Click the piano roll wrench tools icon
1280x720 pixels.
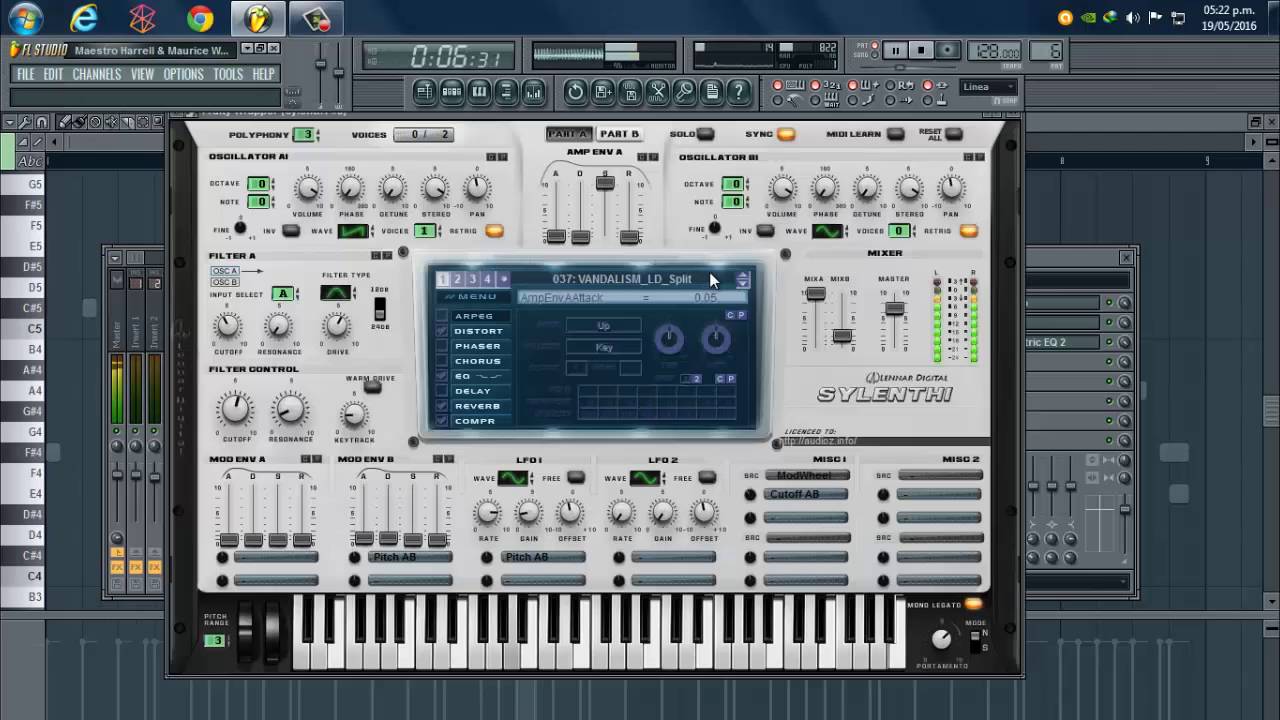tap(26, 122)
